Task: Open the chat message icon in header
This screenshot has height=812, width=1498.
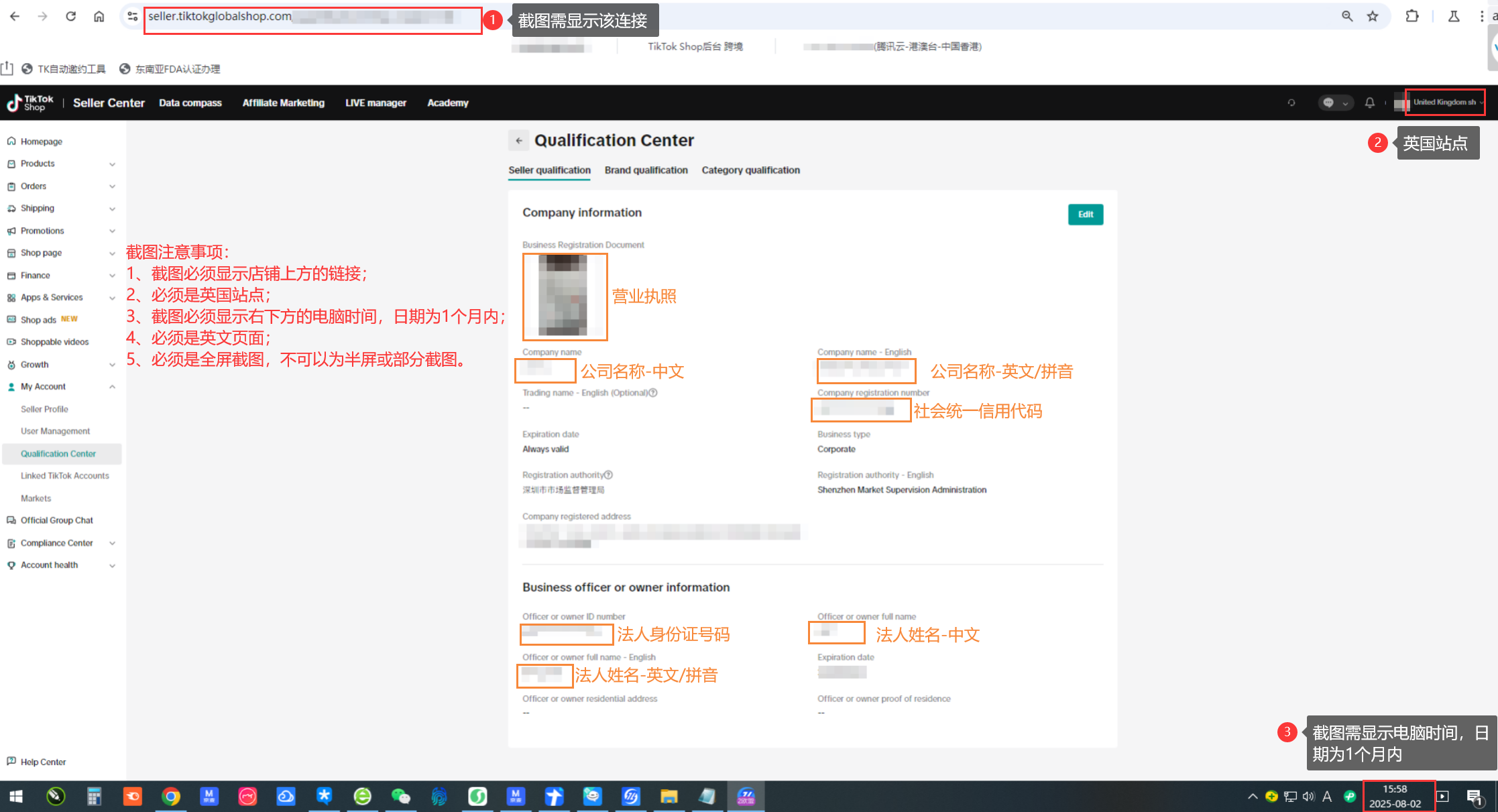Action: [x=1328, y=103]
